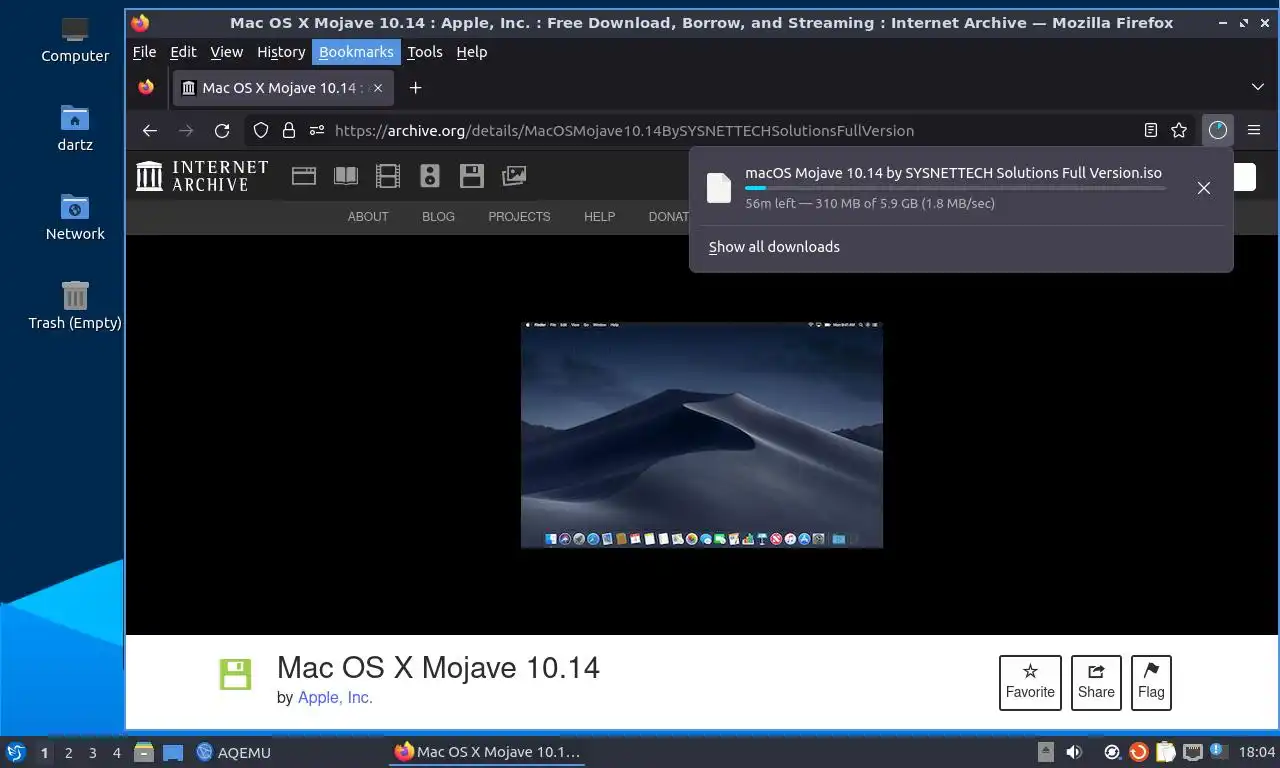Go to the ABOUT page
The width and height of the screenshot is (1280, 768).
pos(368,217)
